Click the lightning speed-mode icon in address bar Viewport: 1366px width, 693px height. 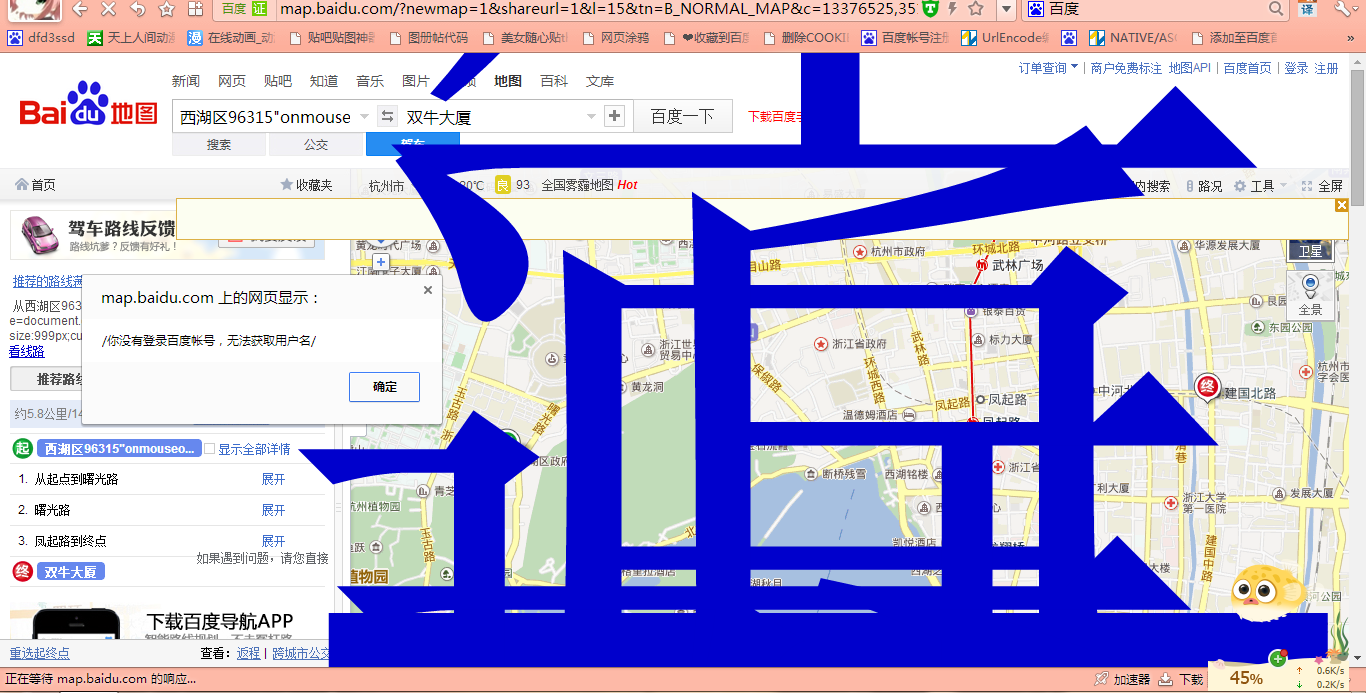pyautogui.click(x=953, y=9)
